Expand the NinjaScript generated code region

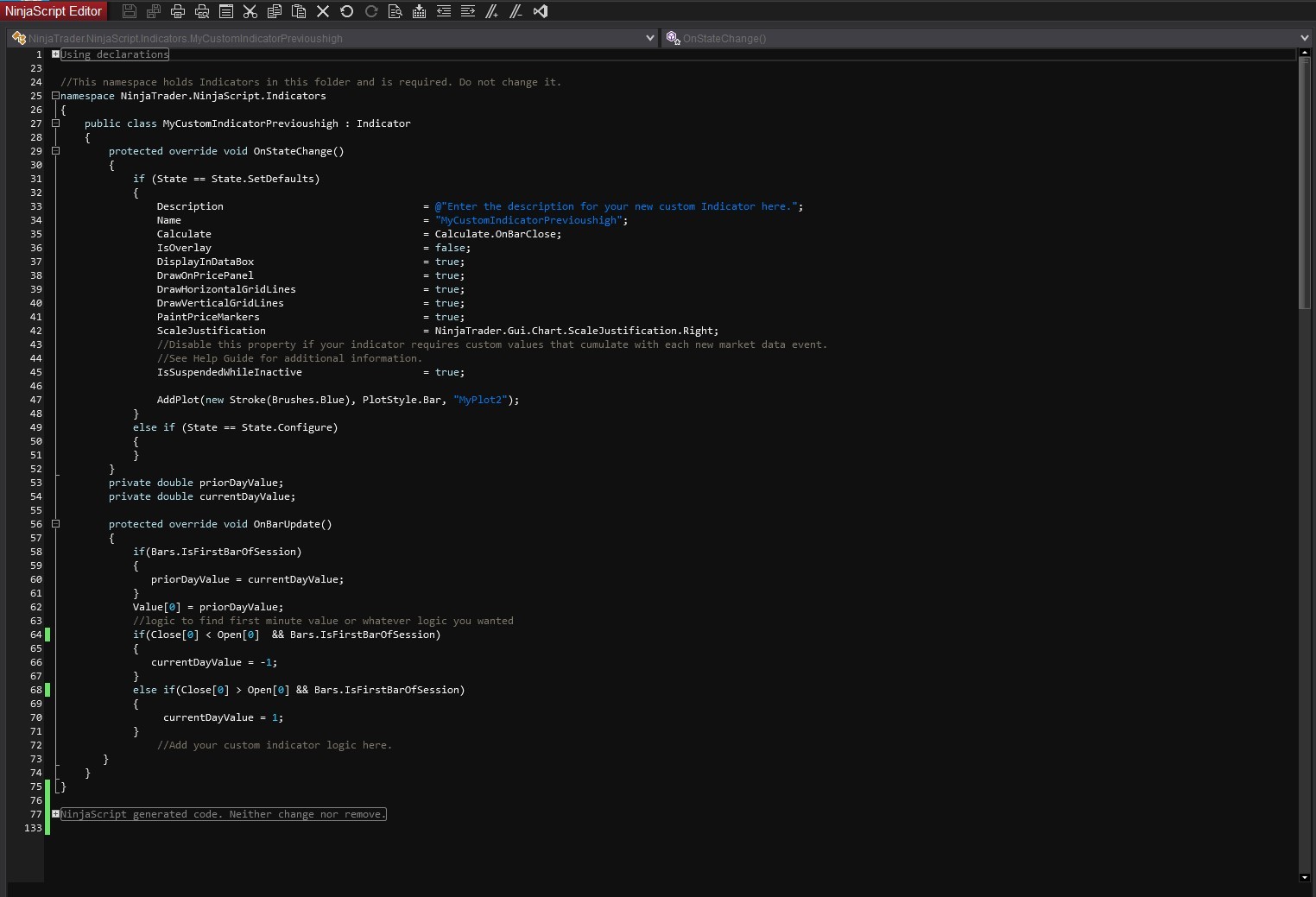[55, 814]
